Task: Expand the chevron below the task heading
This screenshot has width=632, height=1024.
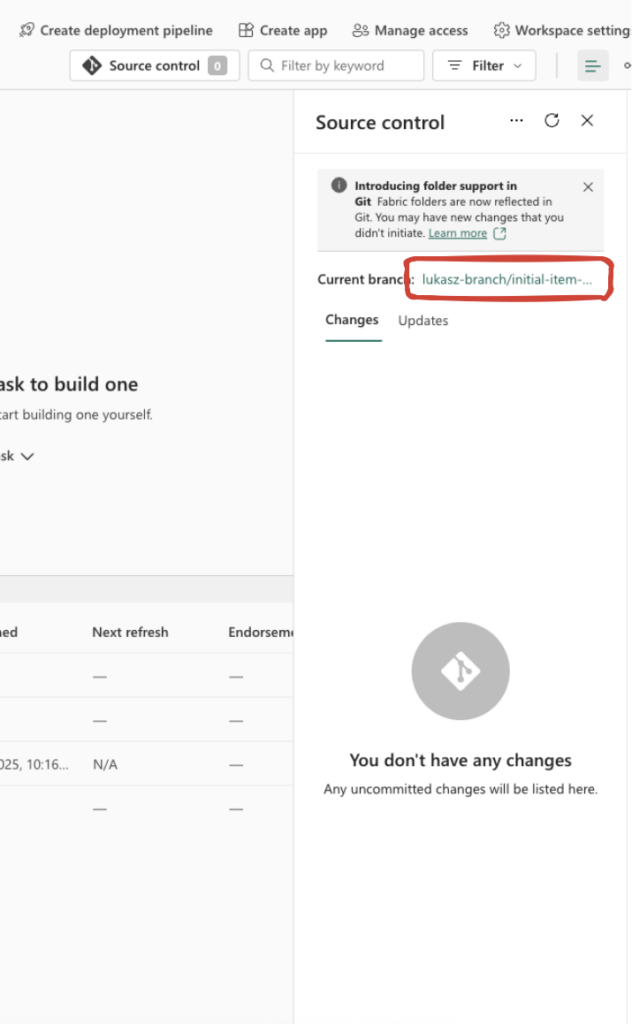Action: point(27,456)
